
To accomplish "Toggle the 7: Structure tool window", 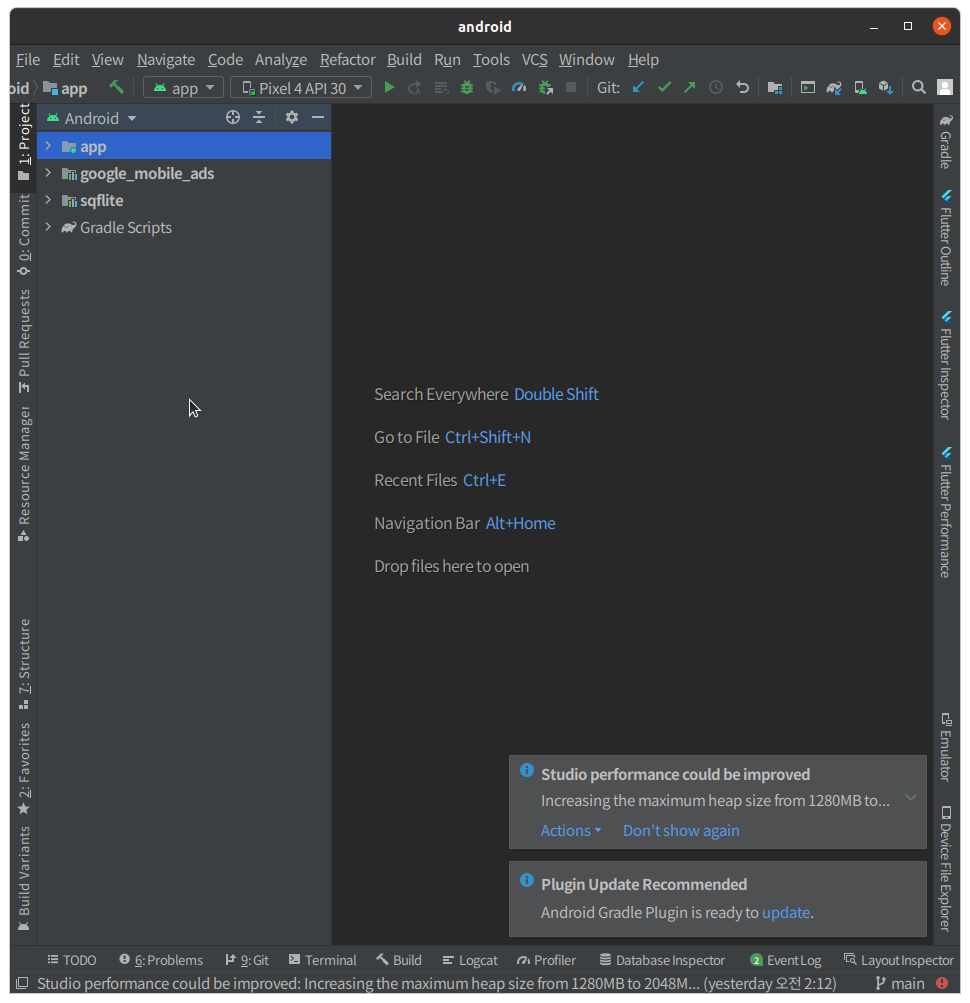I will point(24,664).
